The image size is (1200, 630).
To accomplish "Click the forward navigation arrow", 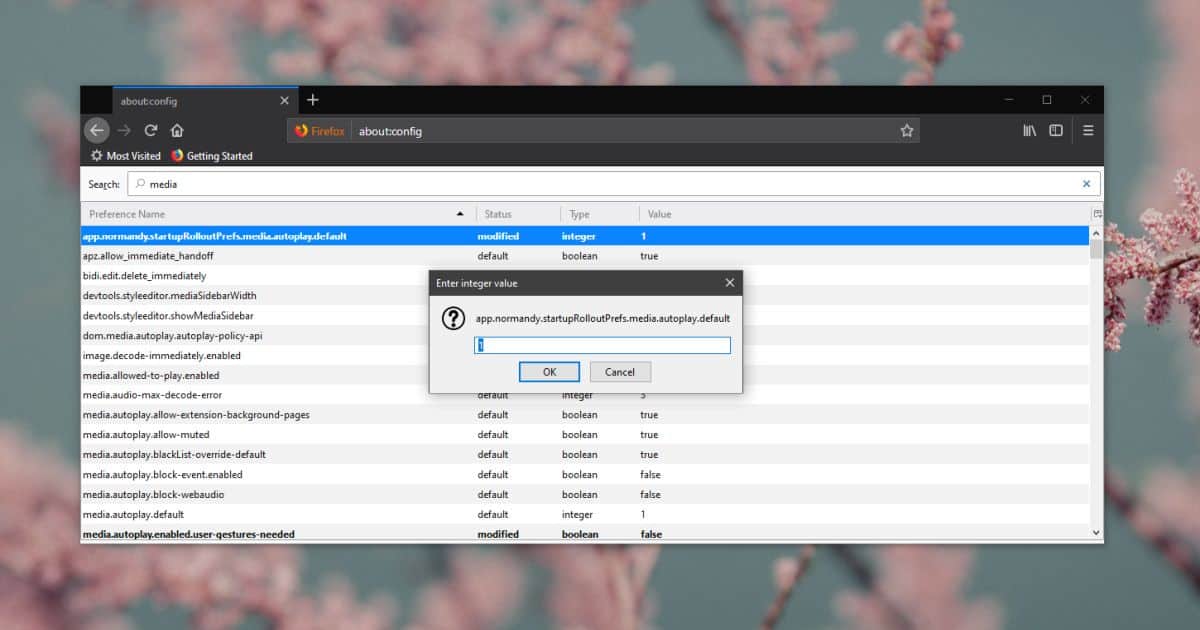I will click(x=124, y=130).
